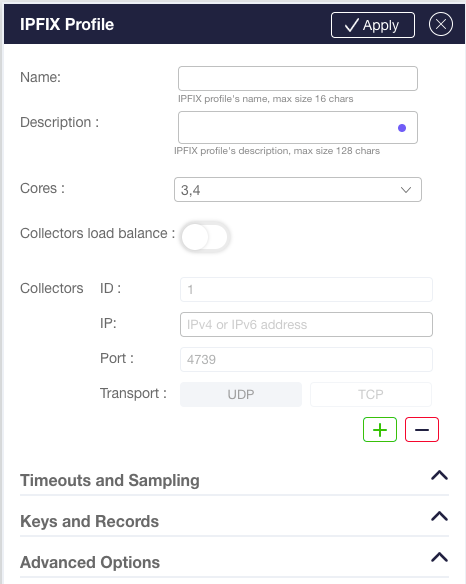The image size is (466, 584).
Task: Click the collector ID field
Action: click(306, 289)
